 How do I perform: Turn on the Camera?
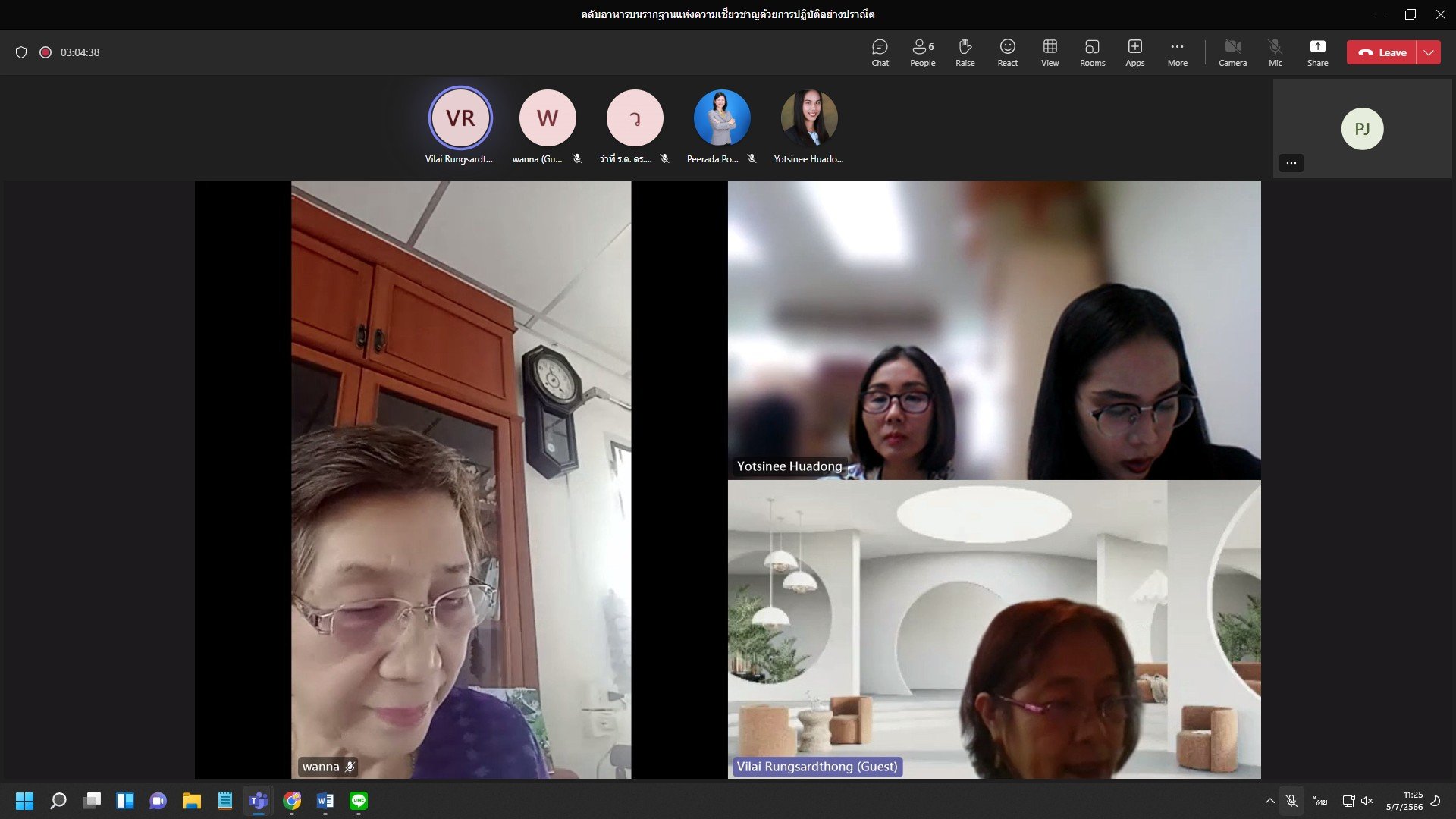point(1232,52)
